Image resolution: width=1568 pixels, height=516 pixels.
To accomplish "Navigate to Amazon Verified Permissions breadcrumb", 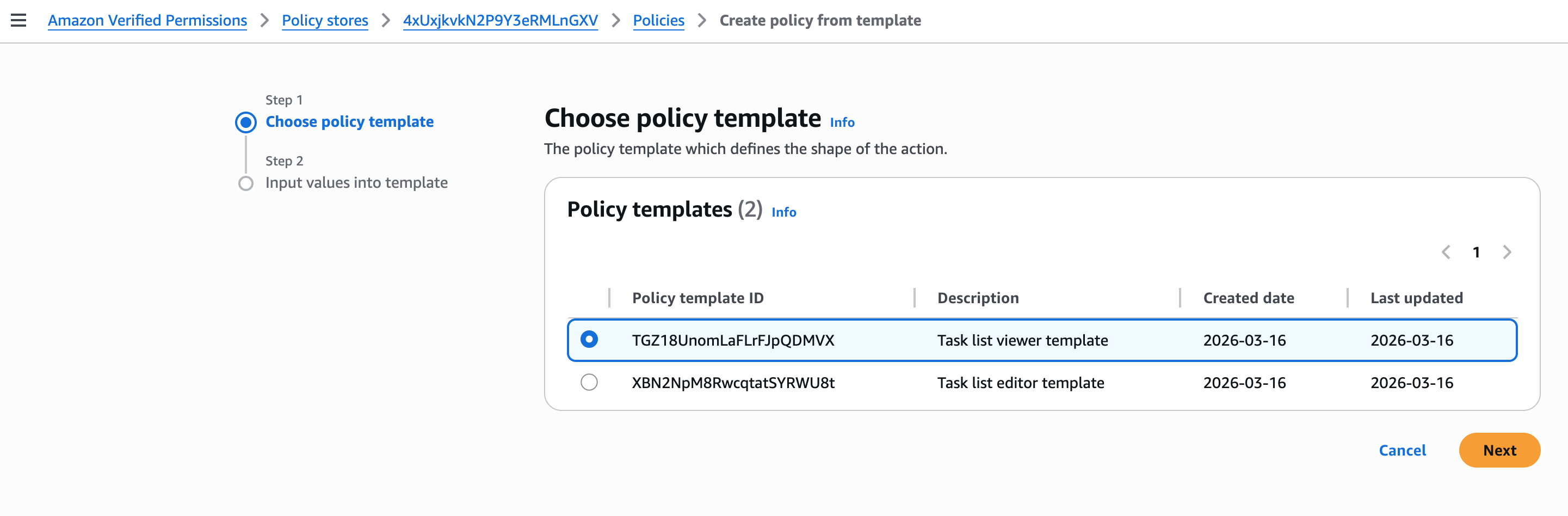I will (x=147, y=20).
